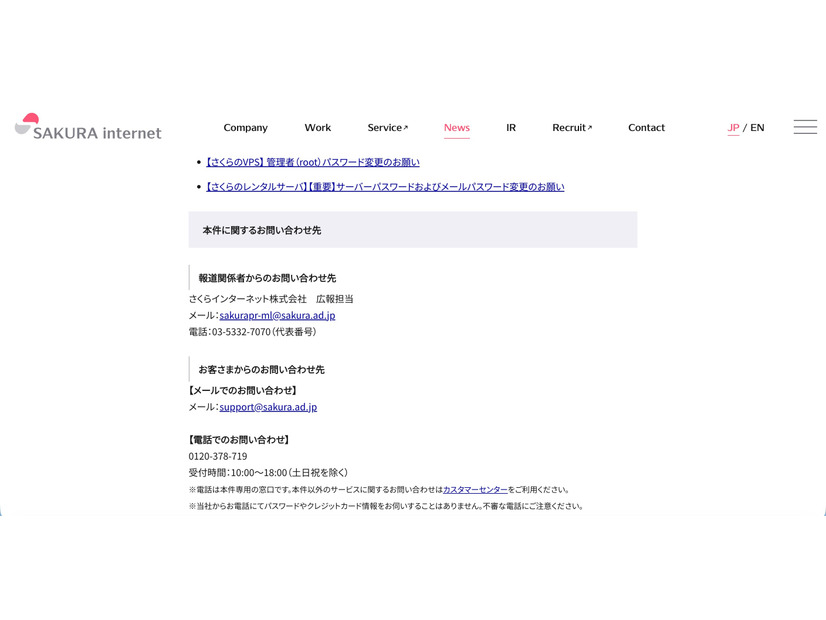The height and width of the screenshot is (620, 826).
Task: Open the さくらのVPS root password change link
Action: click(312, 162)
